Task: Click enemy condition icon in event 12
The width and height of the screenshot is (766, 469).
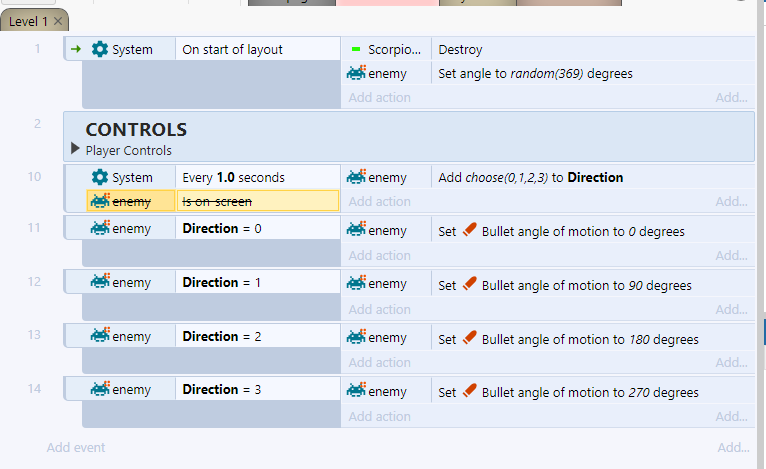Action: click(x=100, y=282)
